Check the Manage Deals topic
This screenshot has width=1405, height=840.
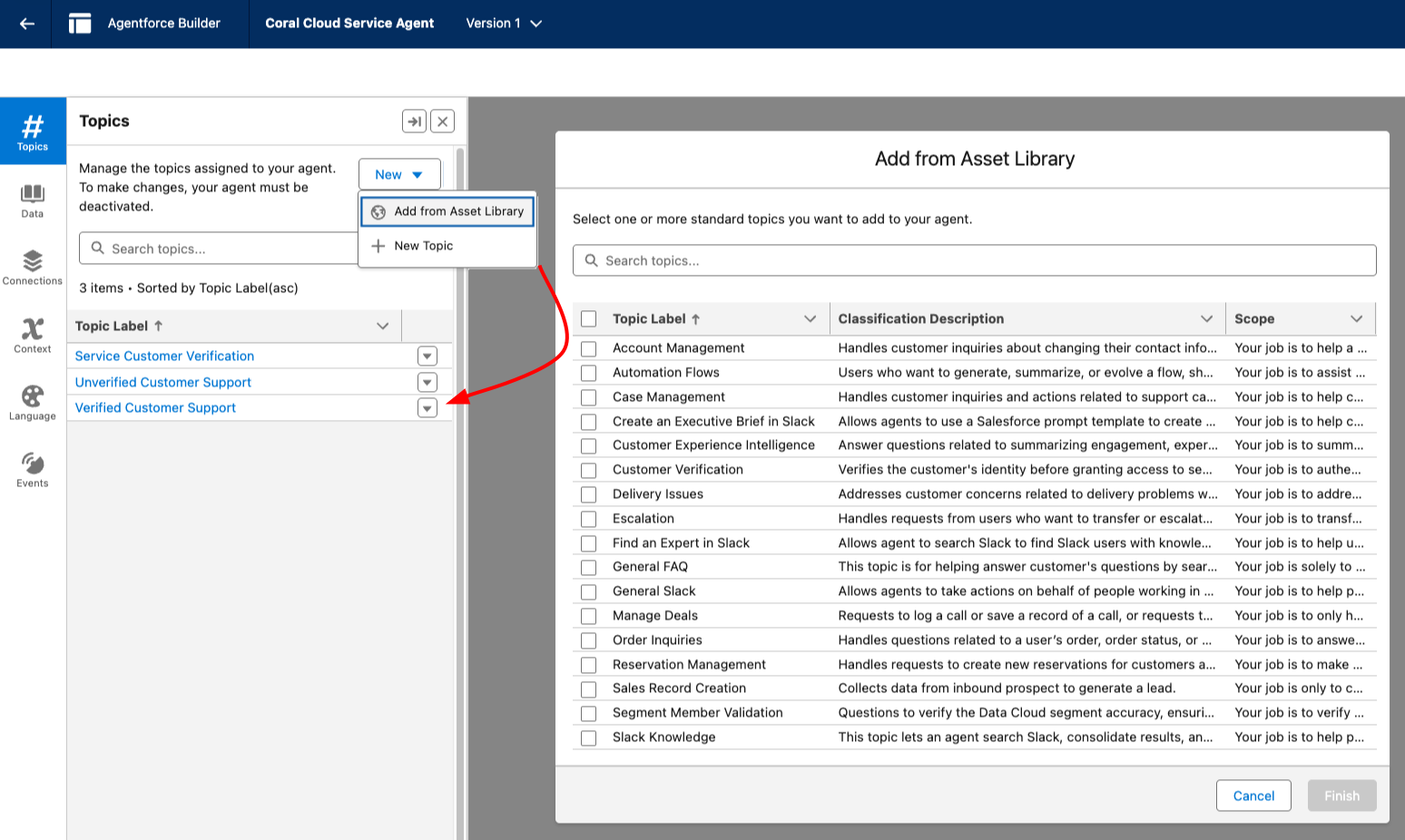click(x=589, y=616)
